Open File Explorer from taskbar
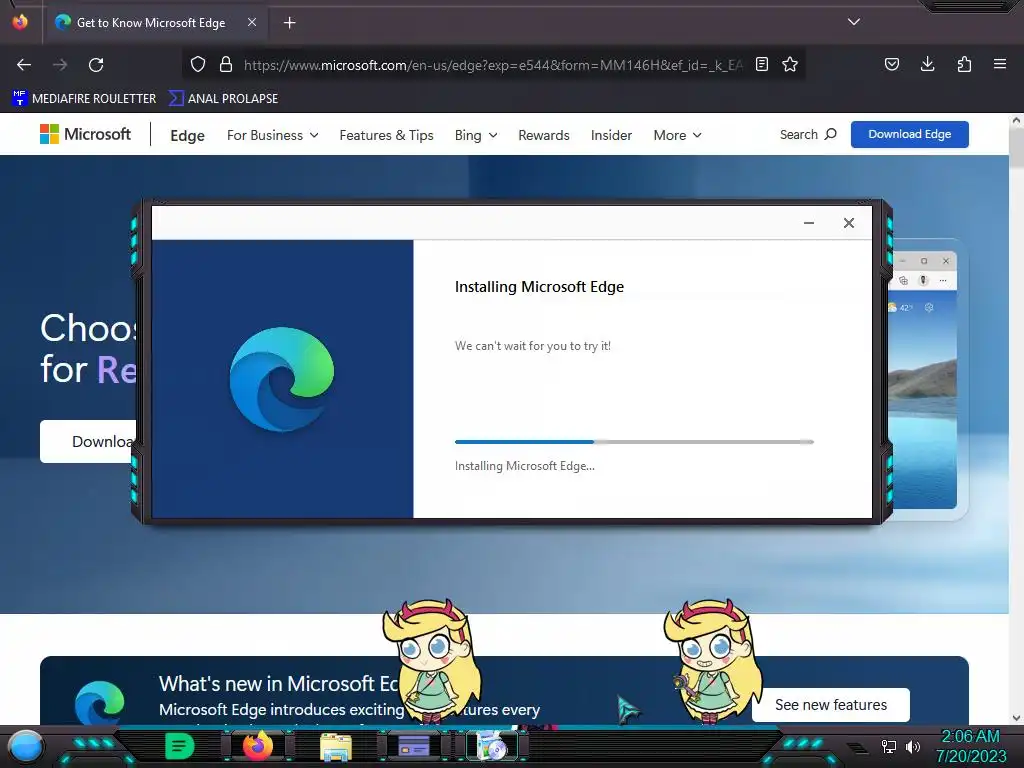Screen dimensions: 1024x768 pyautogui.click(x=336, y=746)
